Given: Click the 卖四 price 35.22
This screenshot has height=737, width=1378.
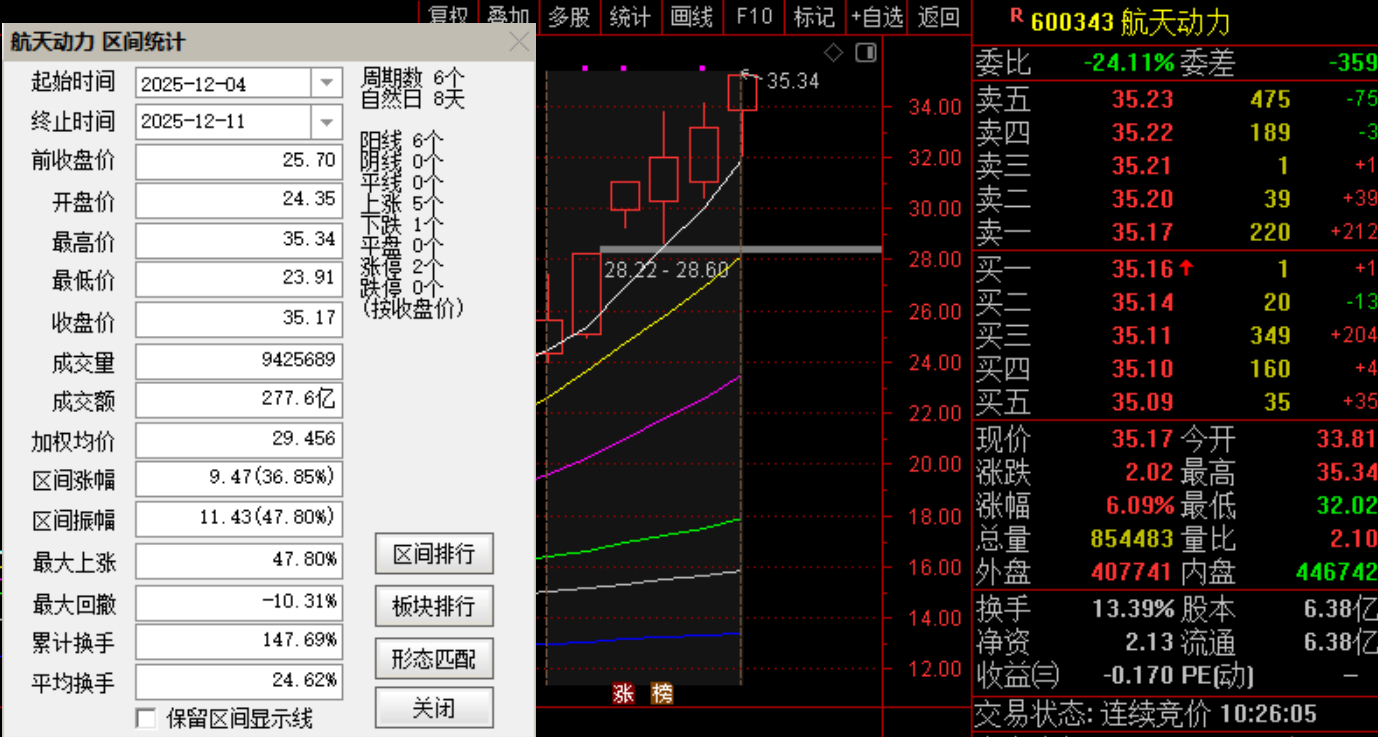Looking at the screenshot, I should click(1142, 132).
